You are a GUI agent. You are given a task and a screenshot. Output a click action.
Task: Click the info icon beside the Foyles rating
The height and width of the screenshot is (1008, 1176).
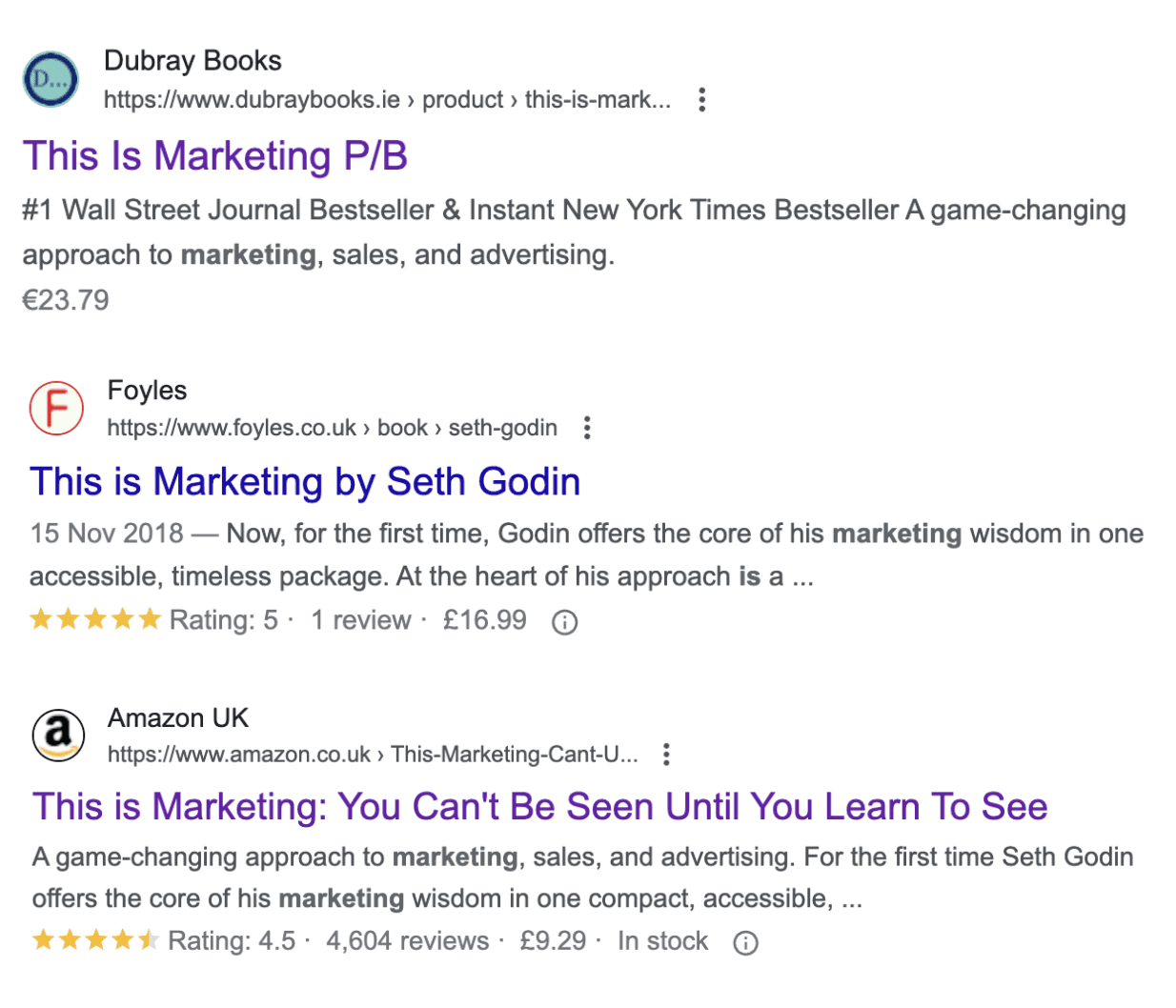[x=565, y=622]
